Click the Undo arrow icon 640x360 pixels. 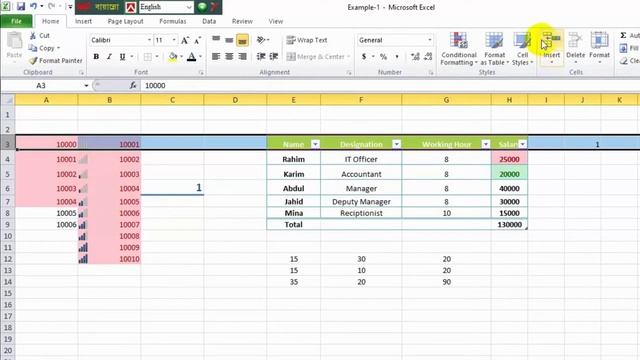[x=33, y=6]
